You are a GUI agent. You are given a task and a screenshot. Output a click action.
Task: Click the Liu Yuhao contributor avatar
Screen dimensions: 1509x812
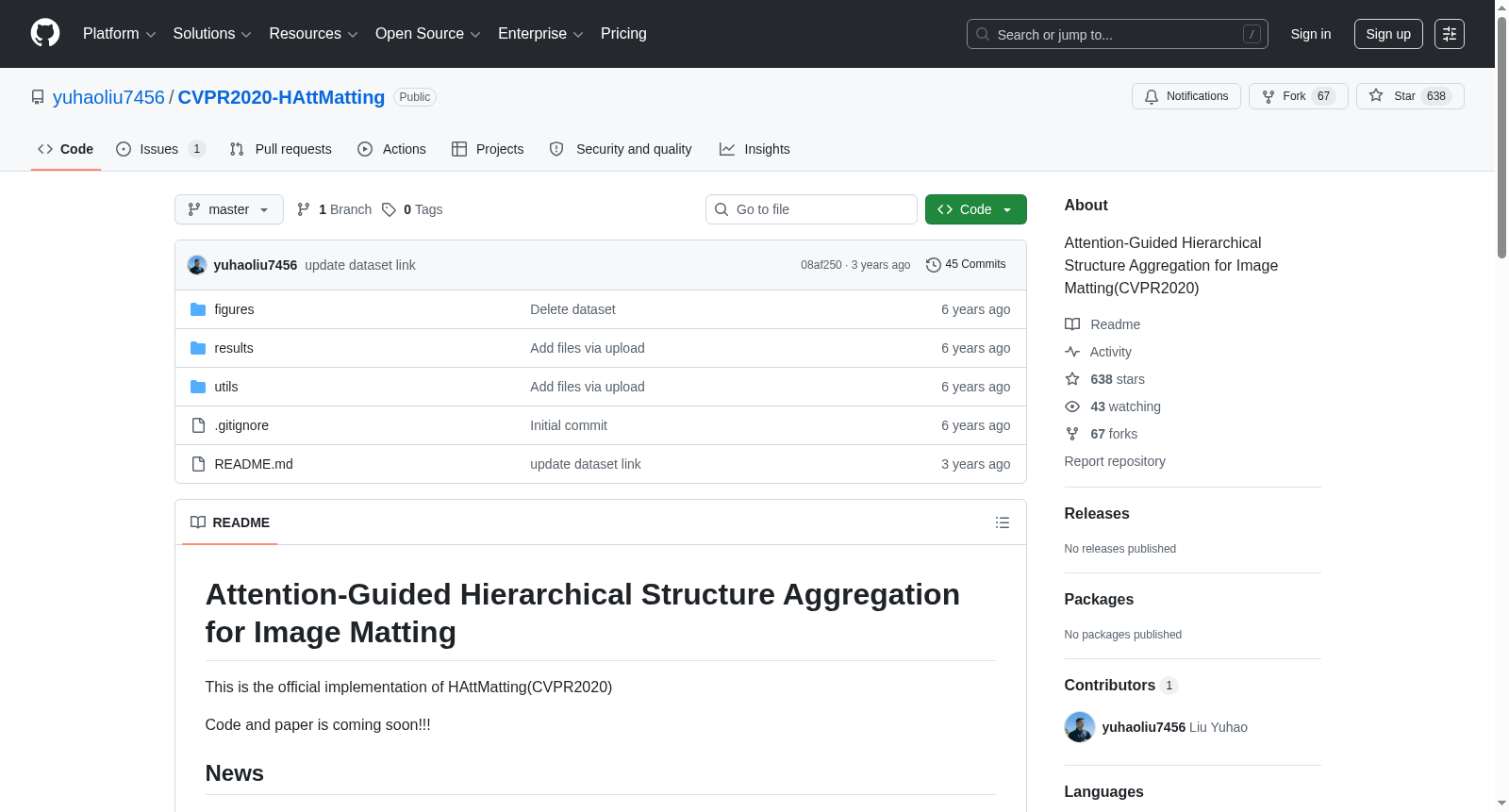[1080, 727]
